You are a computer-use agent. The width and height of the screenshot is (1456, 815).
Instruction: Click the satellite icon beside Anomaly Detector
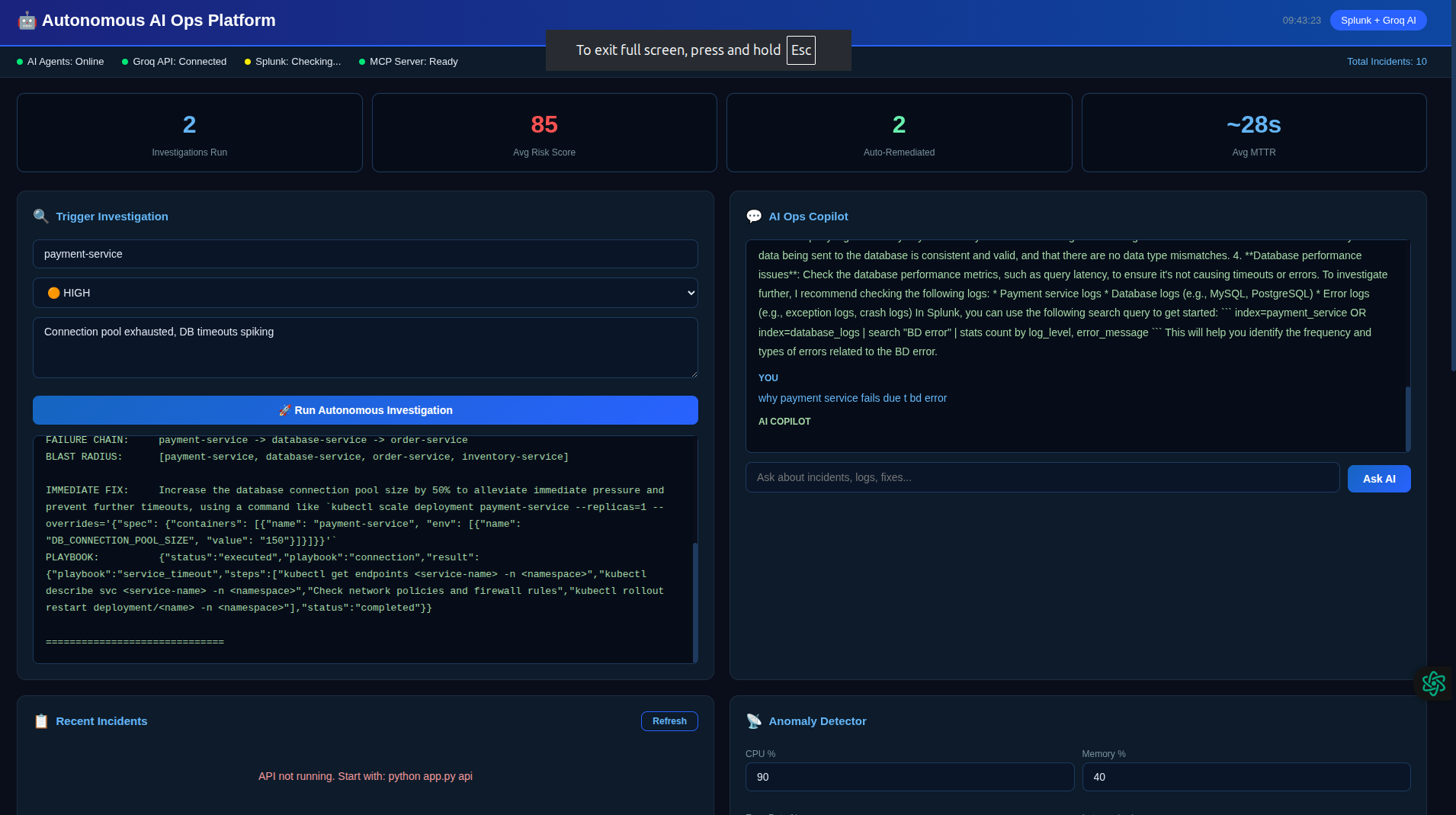754,721
